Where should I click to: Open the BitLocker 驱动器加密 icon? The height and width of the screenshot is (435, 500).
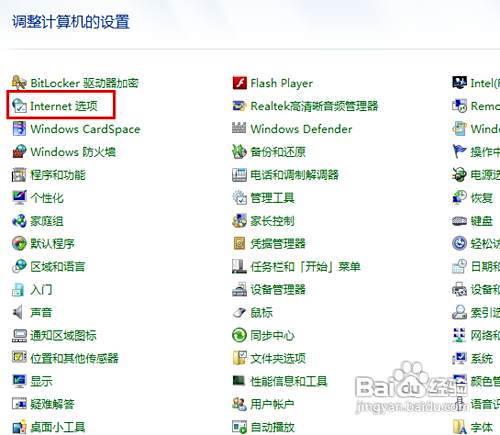point(19,83)
